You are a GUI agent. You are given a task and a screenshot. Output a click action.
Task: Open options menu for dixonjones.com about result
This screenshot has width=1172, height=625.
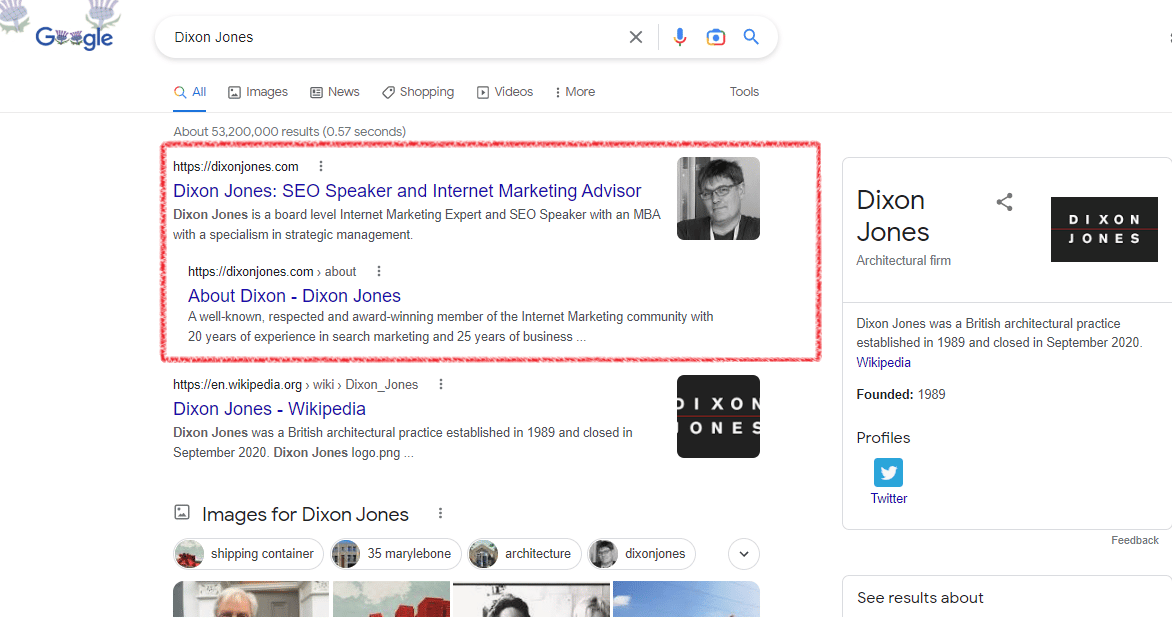pyautogui.click(x=379, y=271)
